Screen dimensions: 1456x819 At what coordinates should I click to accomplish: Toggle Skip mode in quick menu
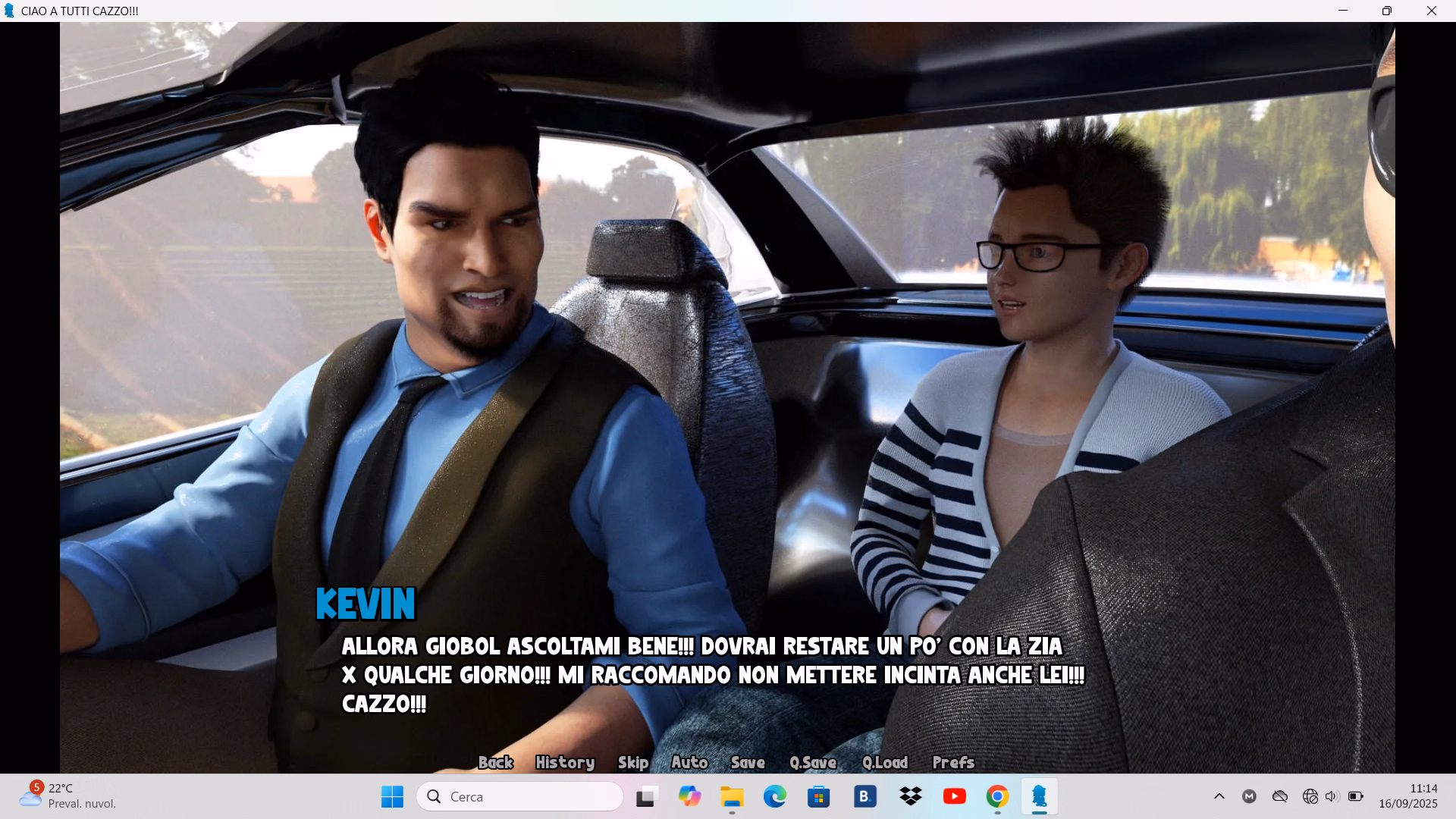(632, 762)
